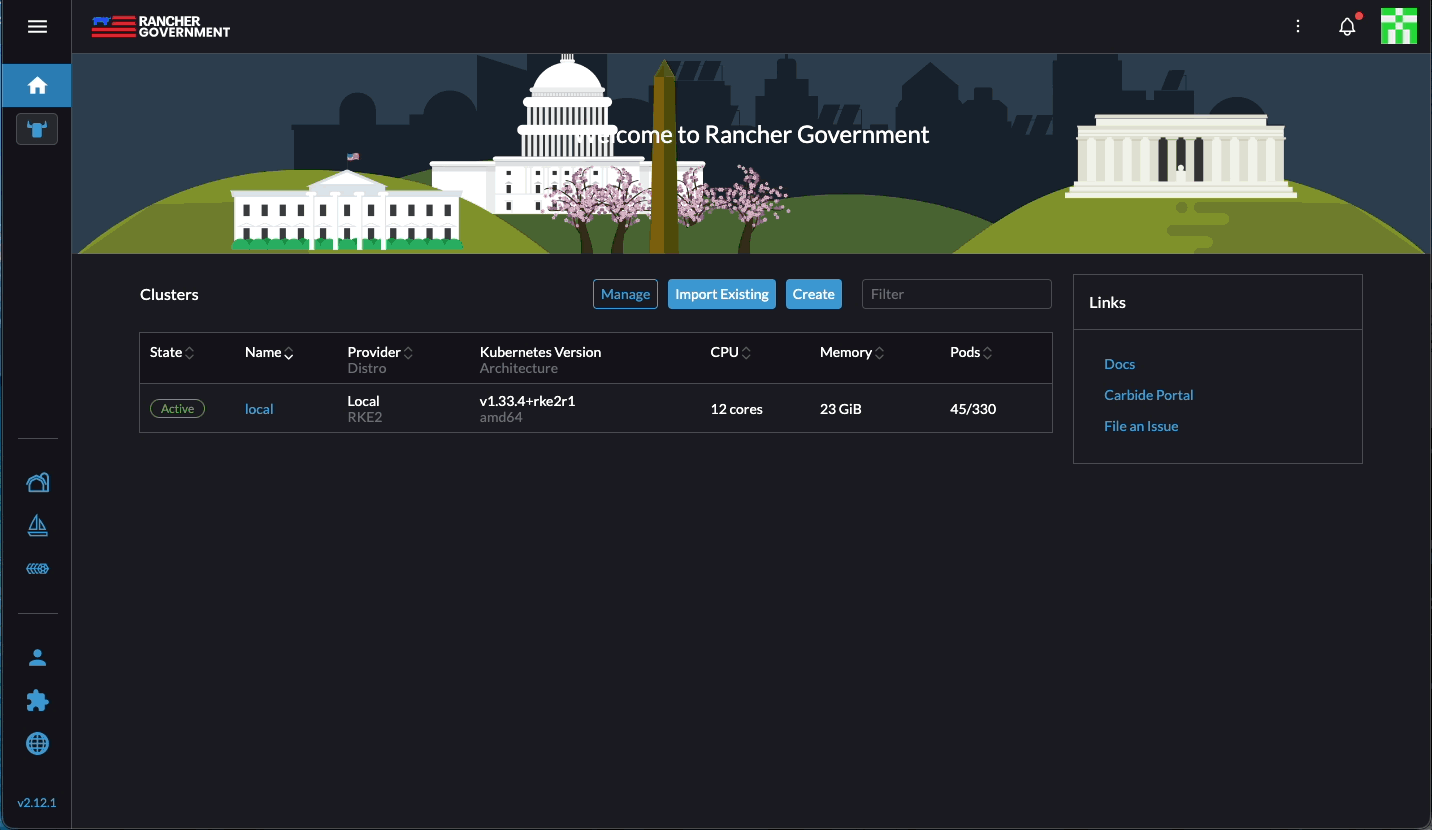Open the local cluster bull-head icon
The image size is (1432, 830).
click(x=37, y=129)
